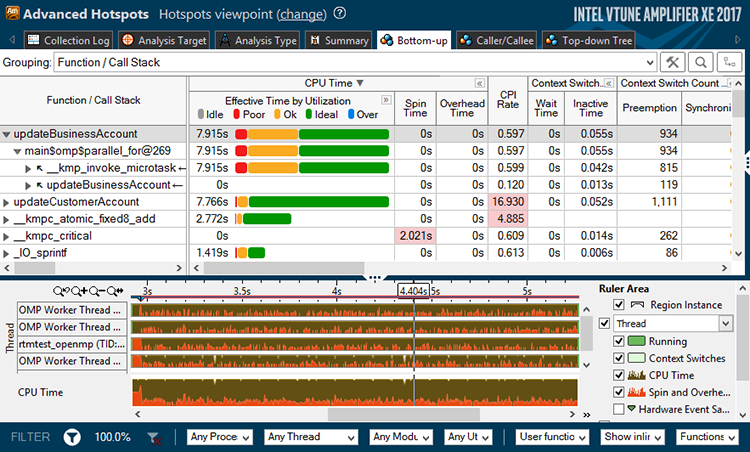The height and width of the screenshot is (452, 750).
Task: Open the User functions filter dropdown
Action: [x=552, y=437]
